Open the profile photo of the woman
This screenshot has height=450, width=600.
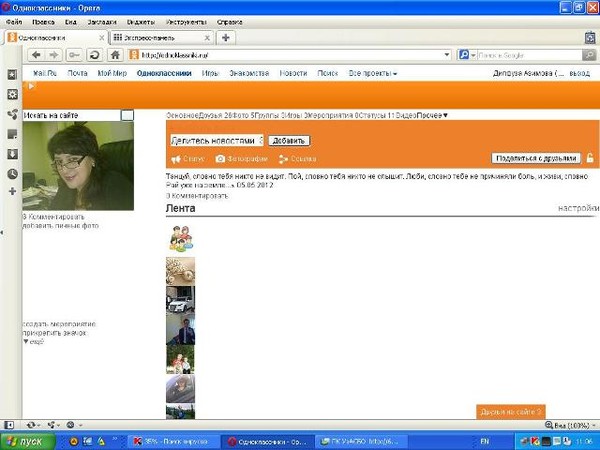[x=78, y=166]
